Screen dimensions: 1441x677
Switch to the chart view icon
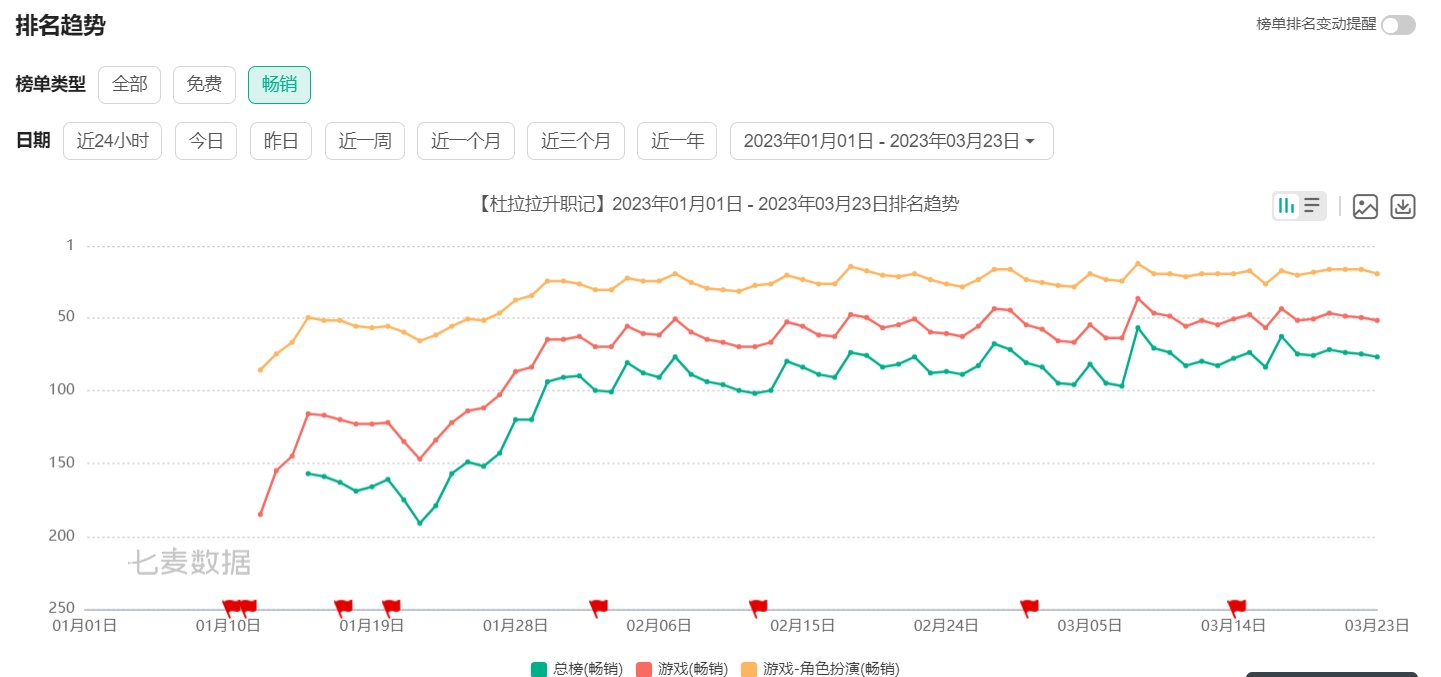pos(1286,206)
